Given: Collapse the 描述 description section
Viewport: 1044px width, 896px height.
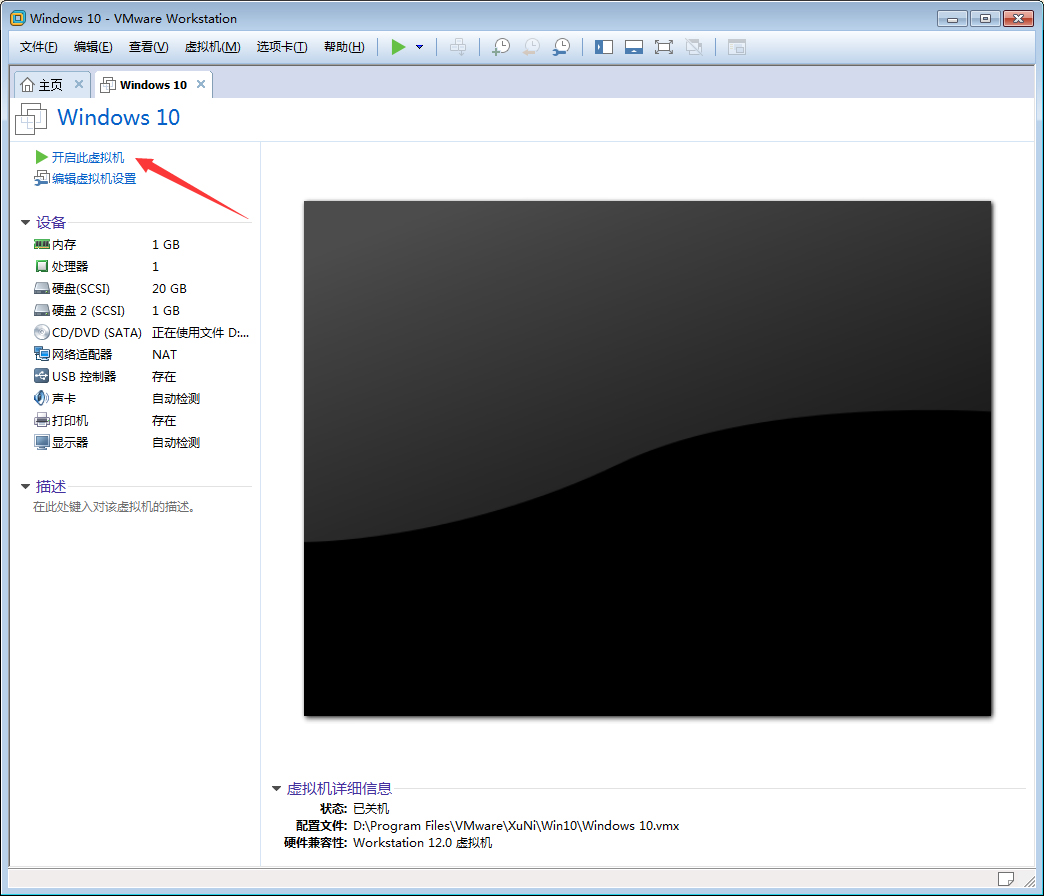Looking at the screenshot, I should point(25,486).
